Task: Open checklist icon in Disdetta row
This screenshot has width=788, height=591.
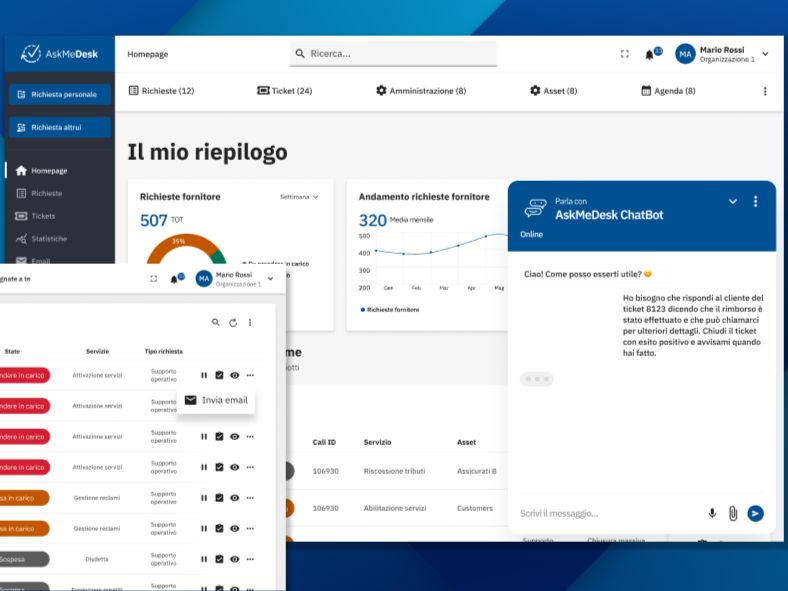Action: tap(219, 559)
